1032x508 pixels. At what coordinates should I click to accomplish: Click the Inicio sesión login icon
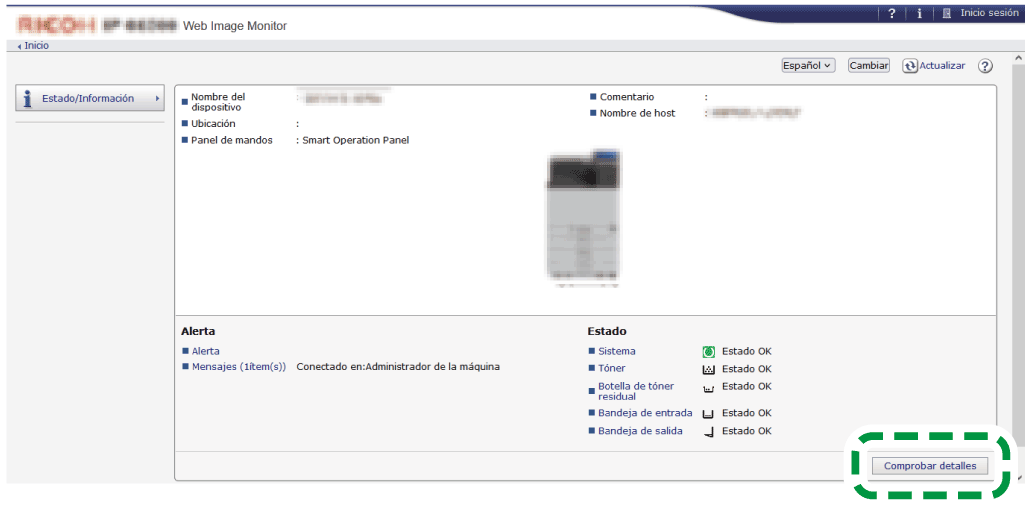946,13
